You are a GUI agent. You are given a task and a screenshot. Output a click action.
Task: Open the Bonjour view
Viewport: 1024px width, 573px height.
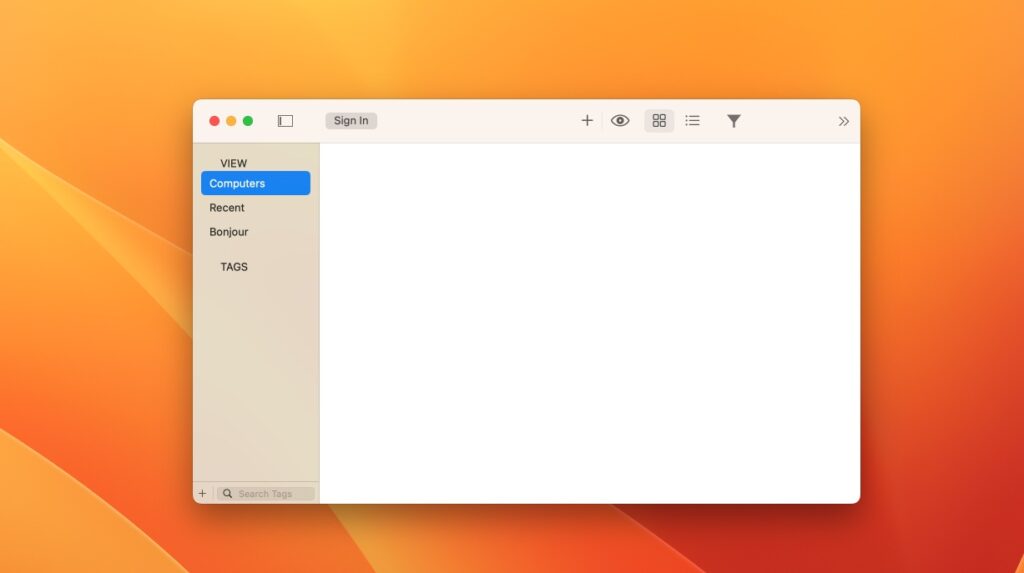229,232
